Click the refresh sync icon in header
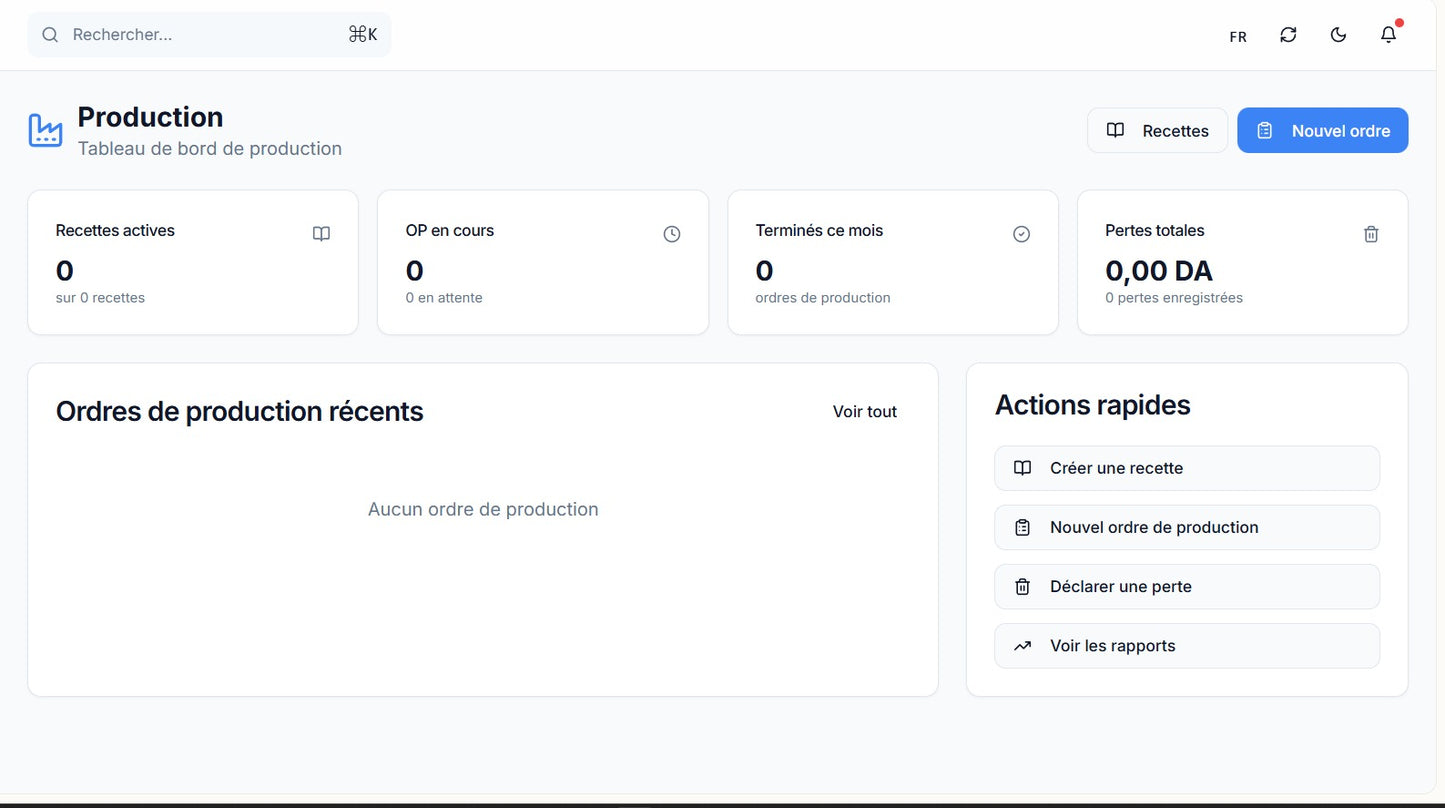The height and width of the screenshot is (808, 1445). pyautogui.click(x=1288, y=35)
